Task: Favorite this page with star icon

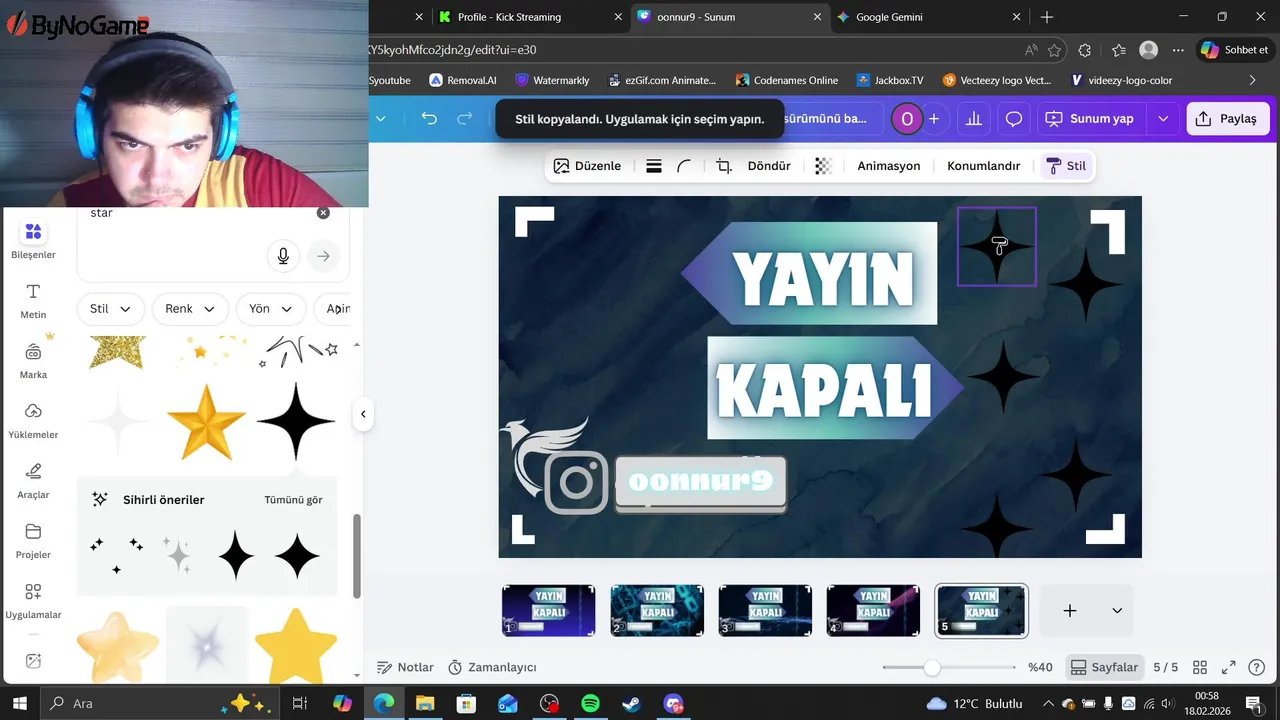Action: (x=1055, y=50)
